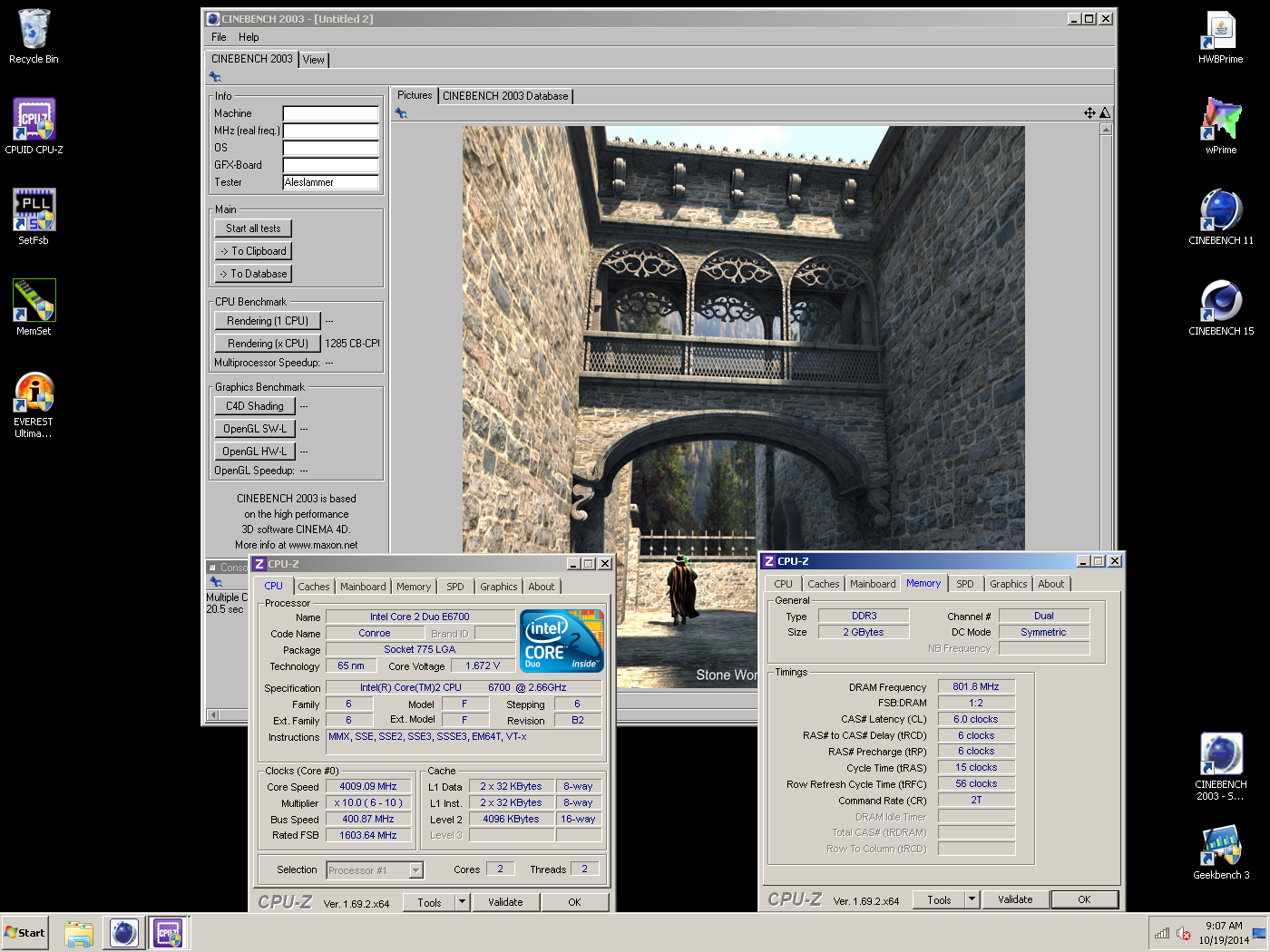Launch wPrime desktop shortcut
The height and width of the screenshot is (952, 1270).
[x=1221, y=127]
